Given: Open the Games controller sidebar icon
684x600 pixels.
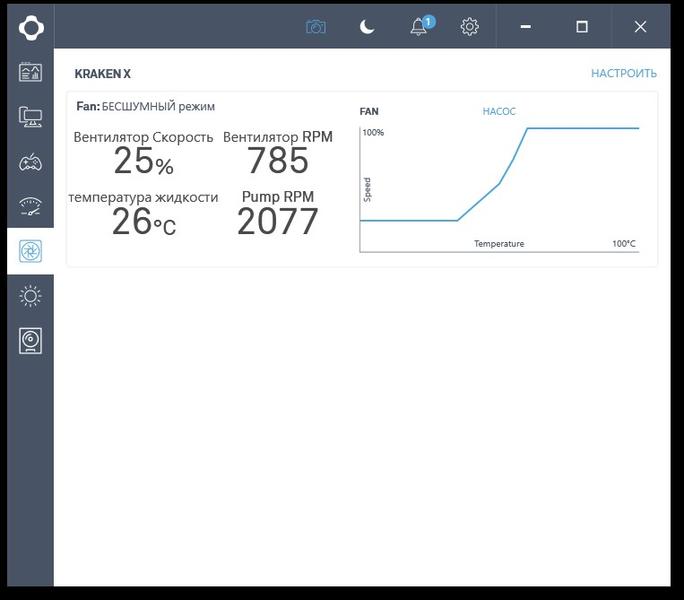Looking at the screenshot, I should pos(31,162).
